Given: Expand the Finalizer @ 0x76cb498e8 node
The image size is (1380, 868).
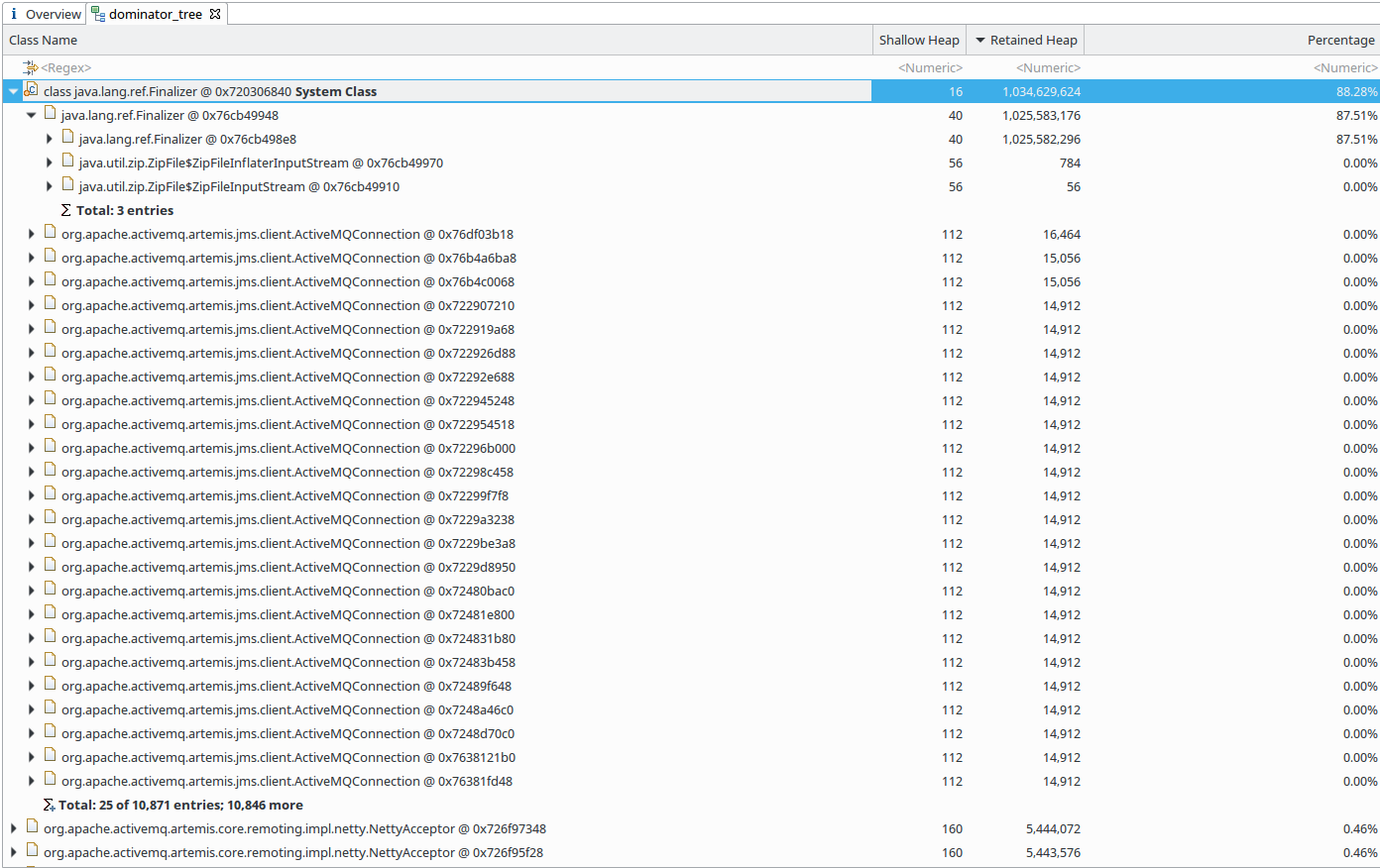Looking at the screenshot, I should (x=49, y=139).
